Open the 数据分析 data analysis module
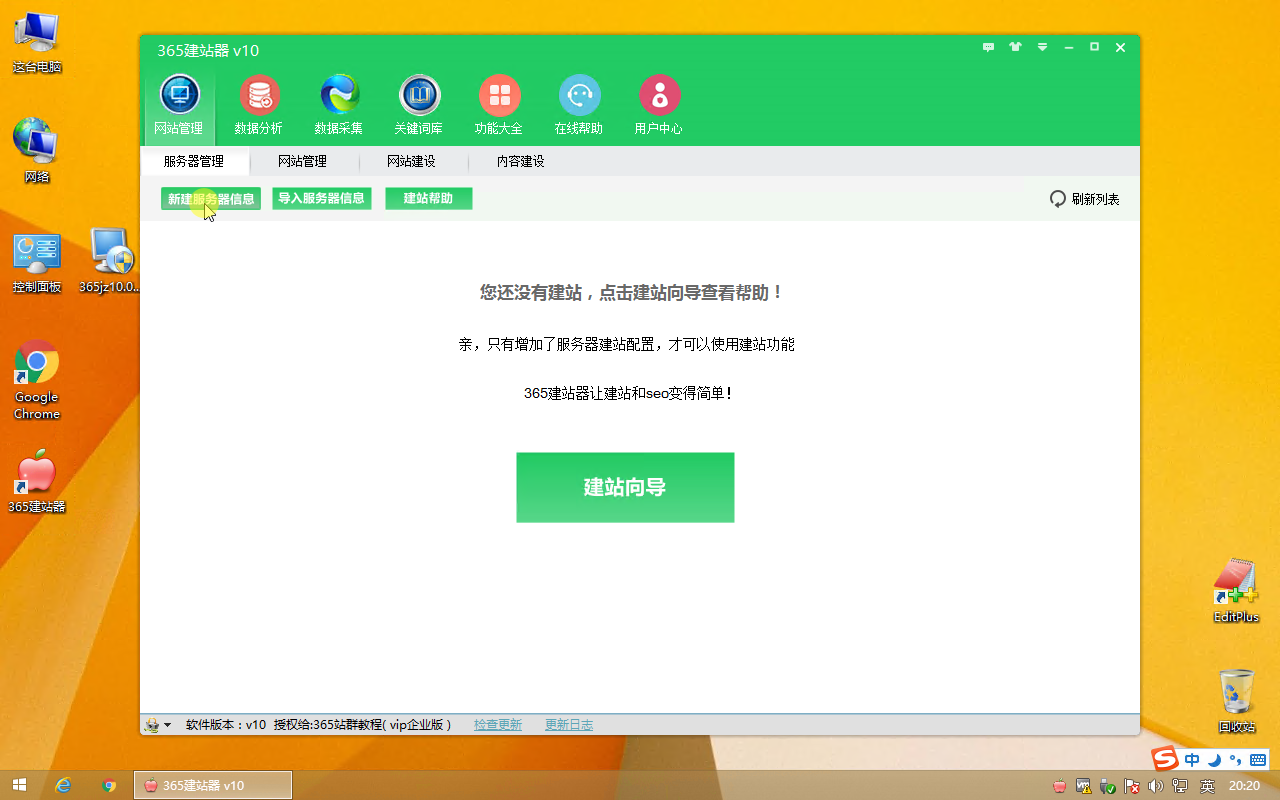The width and height of the screenshot is (1280, 800). [259, 105]
